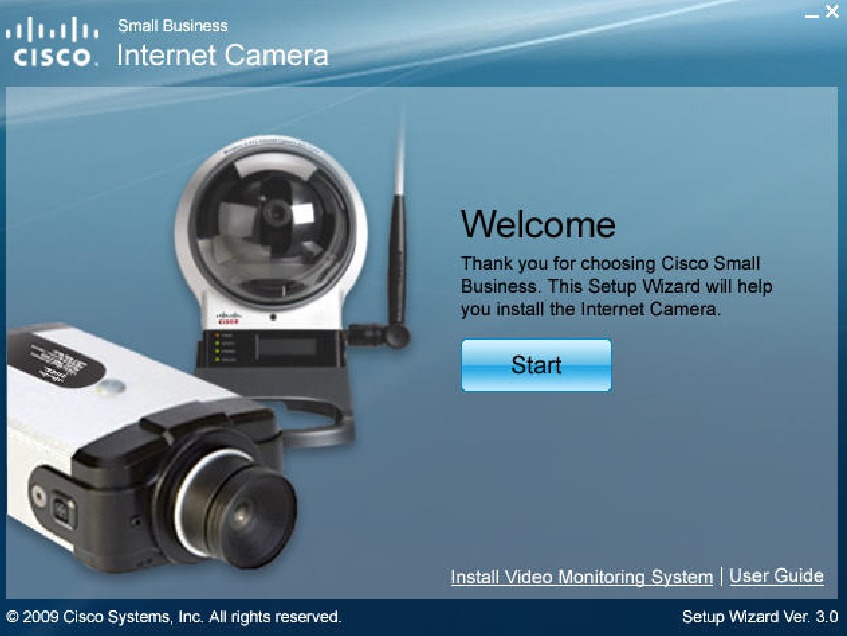
Task: Close the Setup Wizard window
Action: [832, 13]
